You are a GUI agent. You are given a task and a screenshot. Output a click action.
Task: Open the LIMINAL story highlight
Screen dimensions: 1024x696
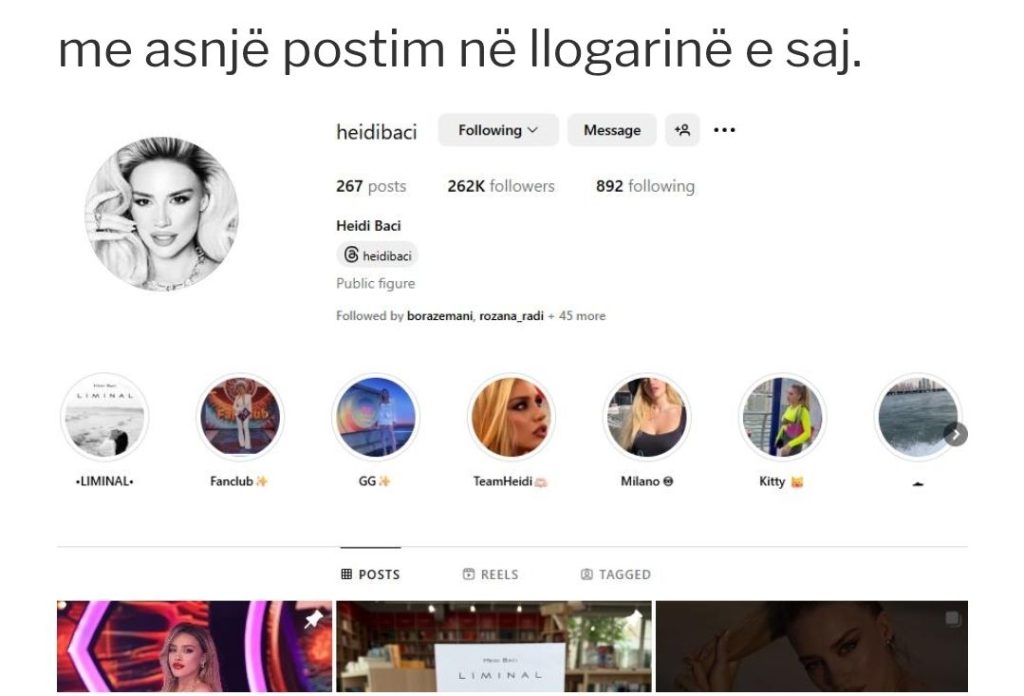pyautogui.click(x=104, y=417)
